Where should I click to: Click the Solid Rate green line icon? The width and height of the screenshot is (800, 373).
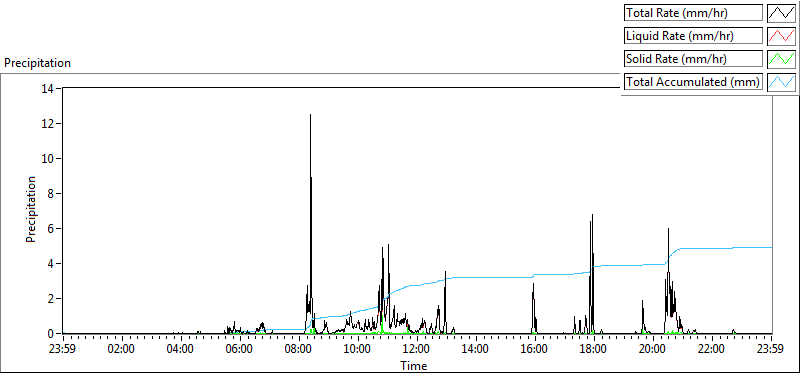click(781, 59)
